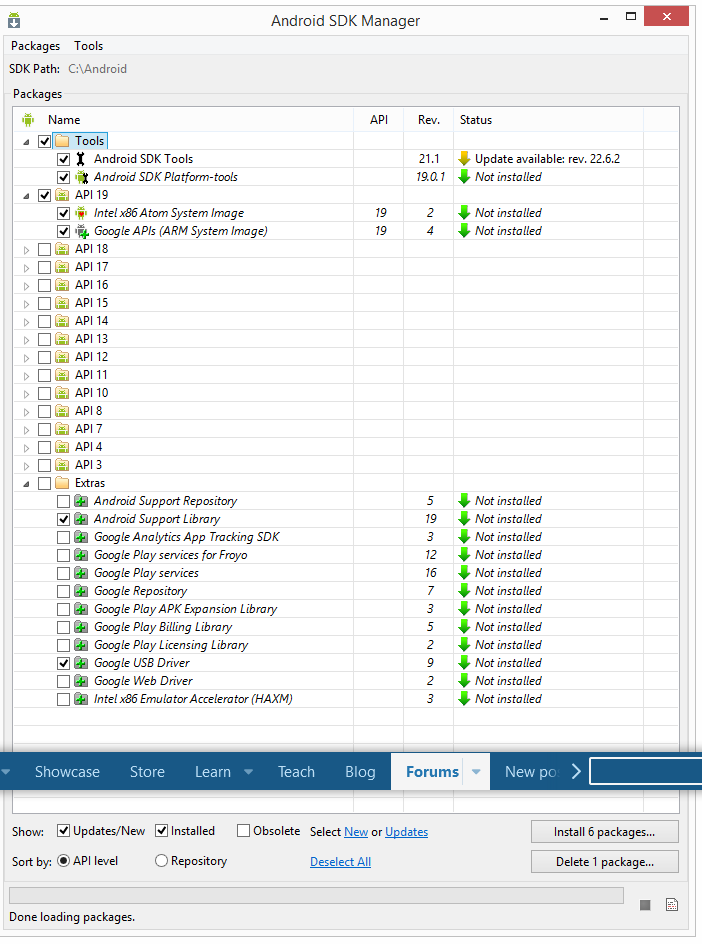Expand the API 18 group
702x944 pixels.
point(26,250)
